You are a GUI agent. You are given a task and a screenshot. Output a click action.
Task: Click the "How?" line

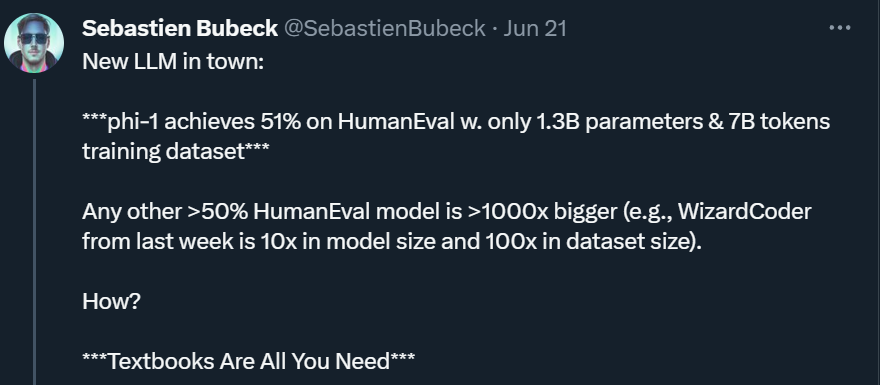[x=111, y=301]
